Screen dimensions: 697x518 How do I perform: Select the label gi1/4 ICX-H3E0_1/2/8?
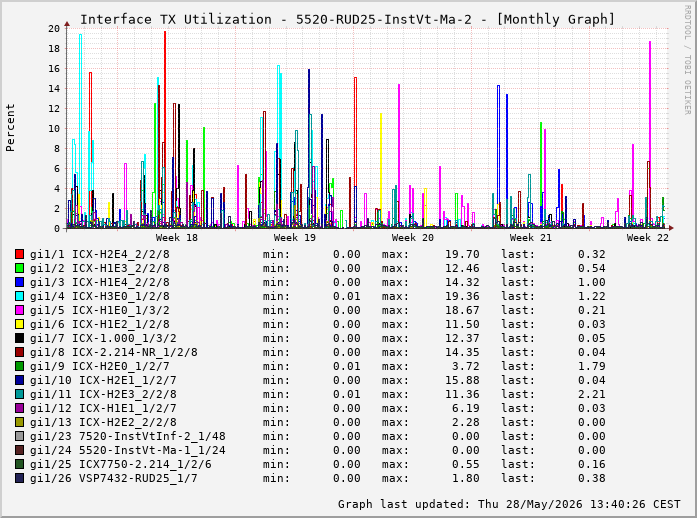point(100,296)
